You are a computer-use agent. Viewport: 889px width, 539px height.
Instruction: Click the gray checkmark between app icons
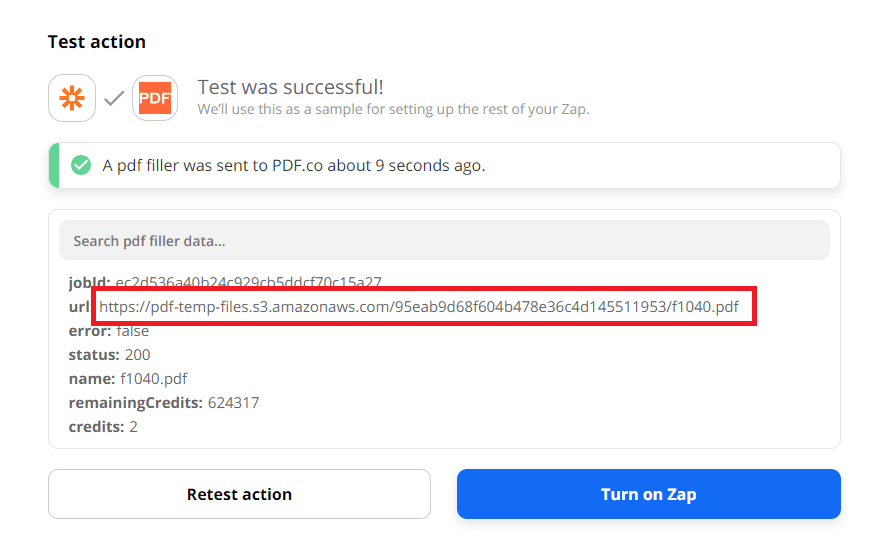[x=114, y=98]
